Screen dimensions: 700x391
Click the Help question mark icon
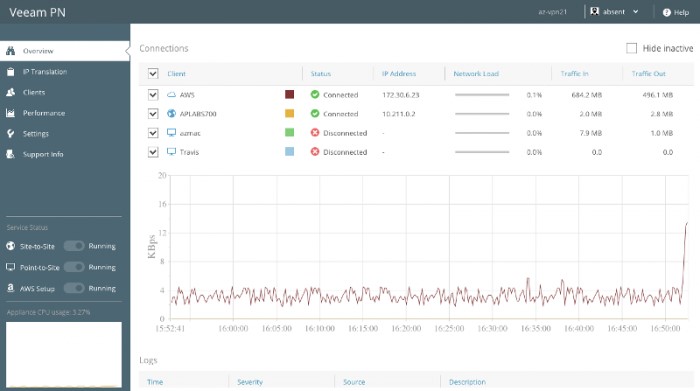tap(667, 12)
